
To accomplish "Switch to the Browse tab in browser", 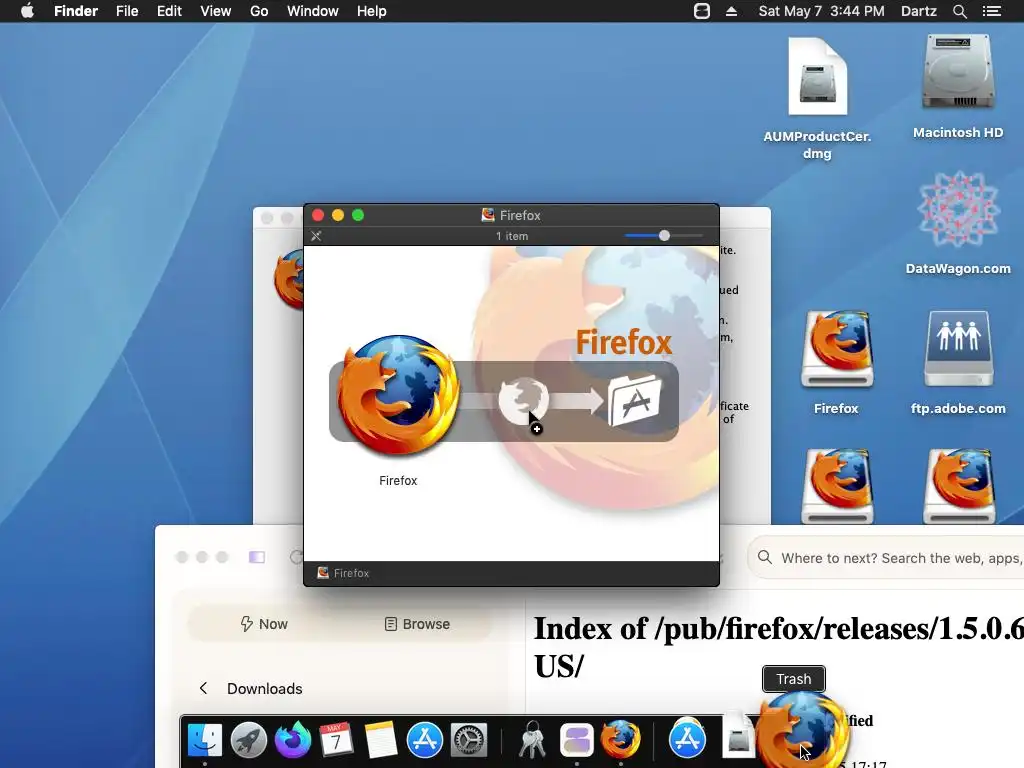I will point(417,624).
